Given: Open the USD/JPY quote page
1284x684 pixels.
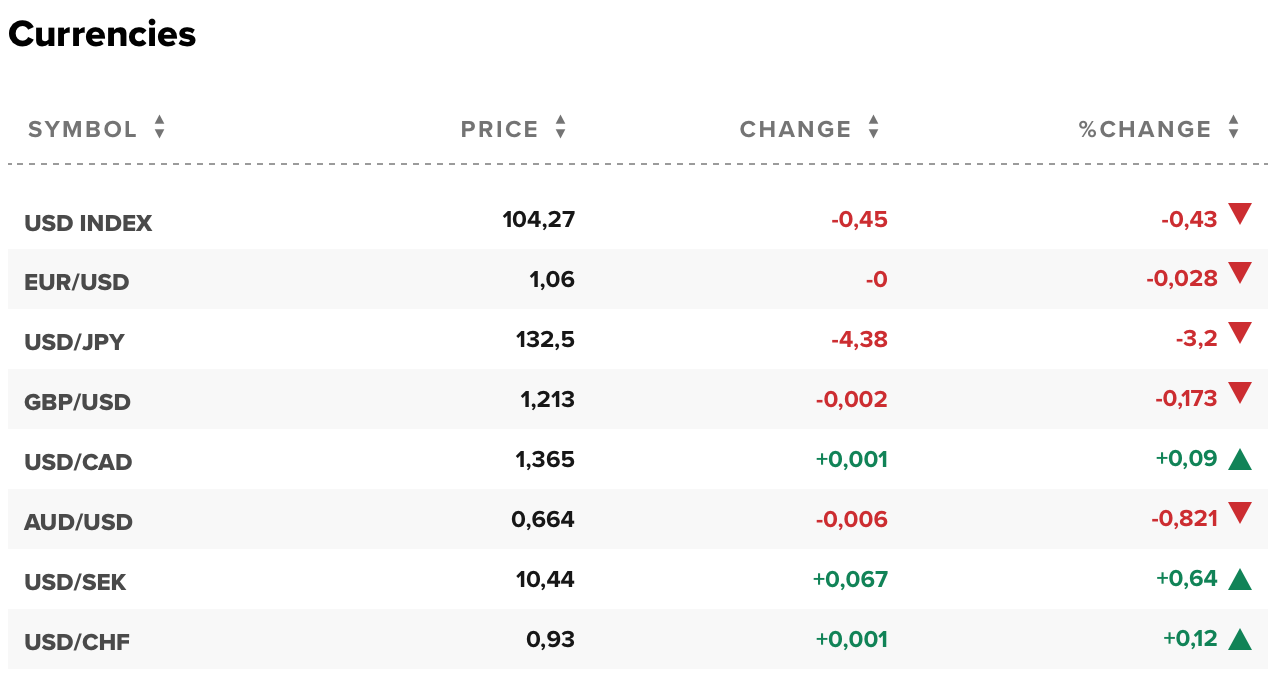Looking at the screenshot, I should coord(74,342).
